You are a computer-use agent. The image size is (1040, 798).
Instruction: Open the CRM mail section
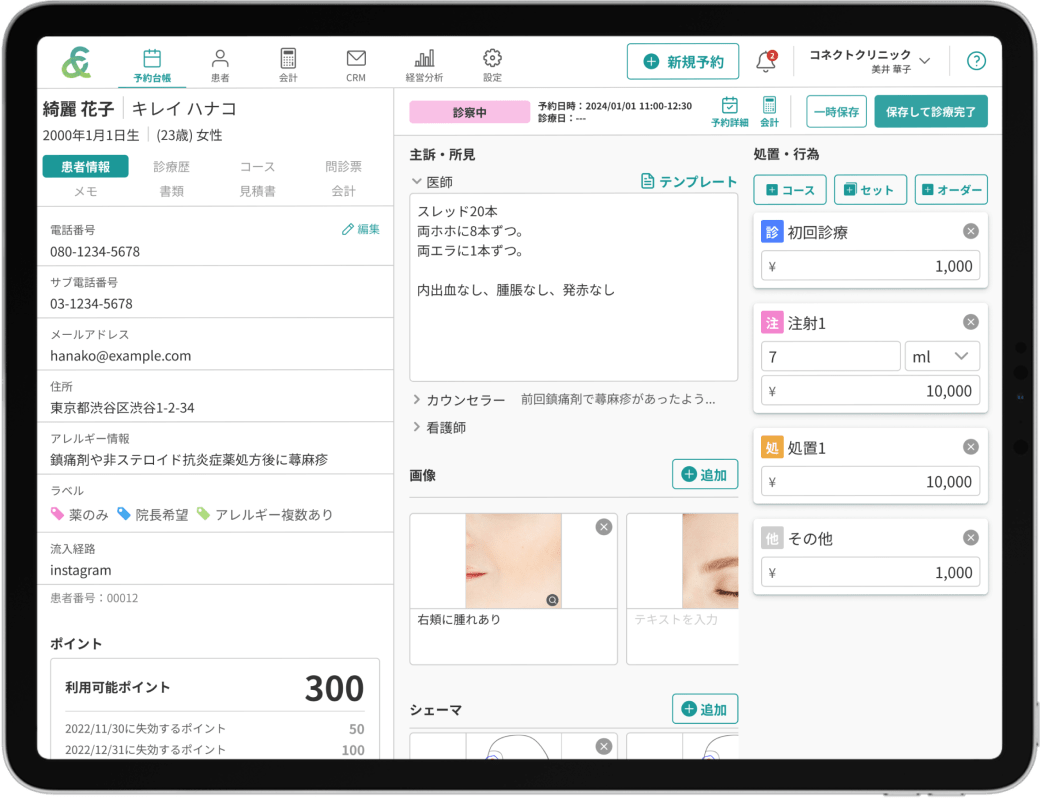tap(356, 61)
